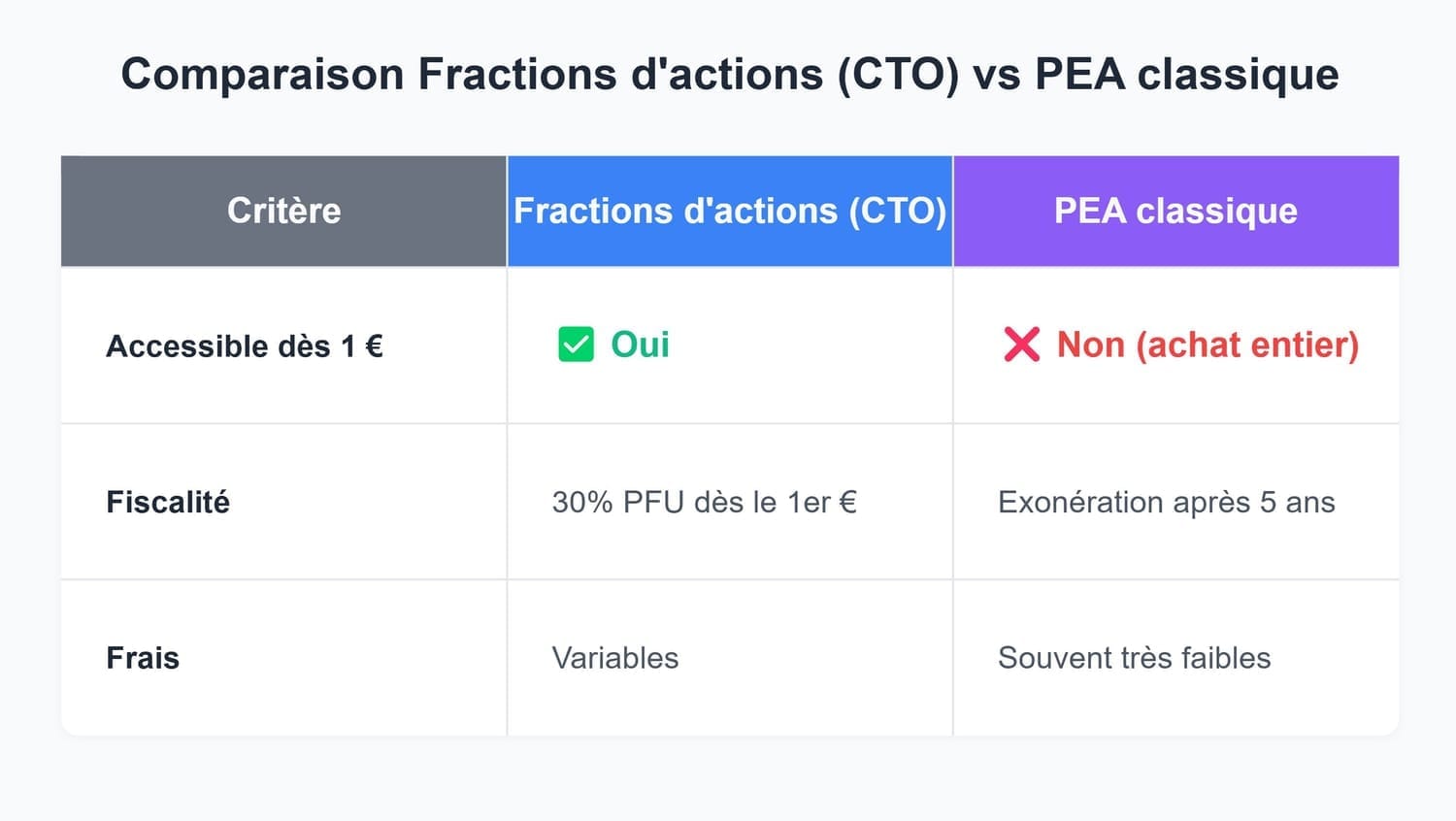The image size is (1456, 821).
Task: Click the purple "PEA classique" column header
Action: point(1175,211)
